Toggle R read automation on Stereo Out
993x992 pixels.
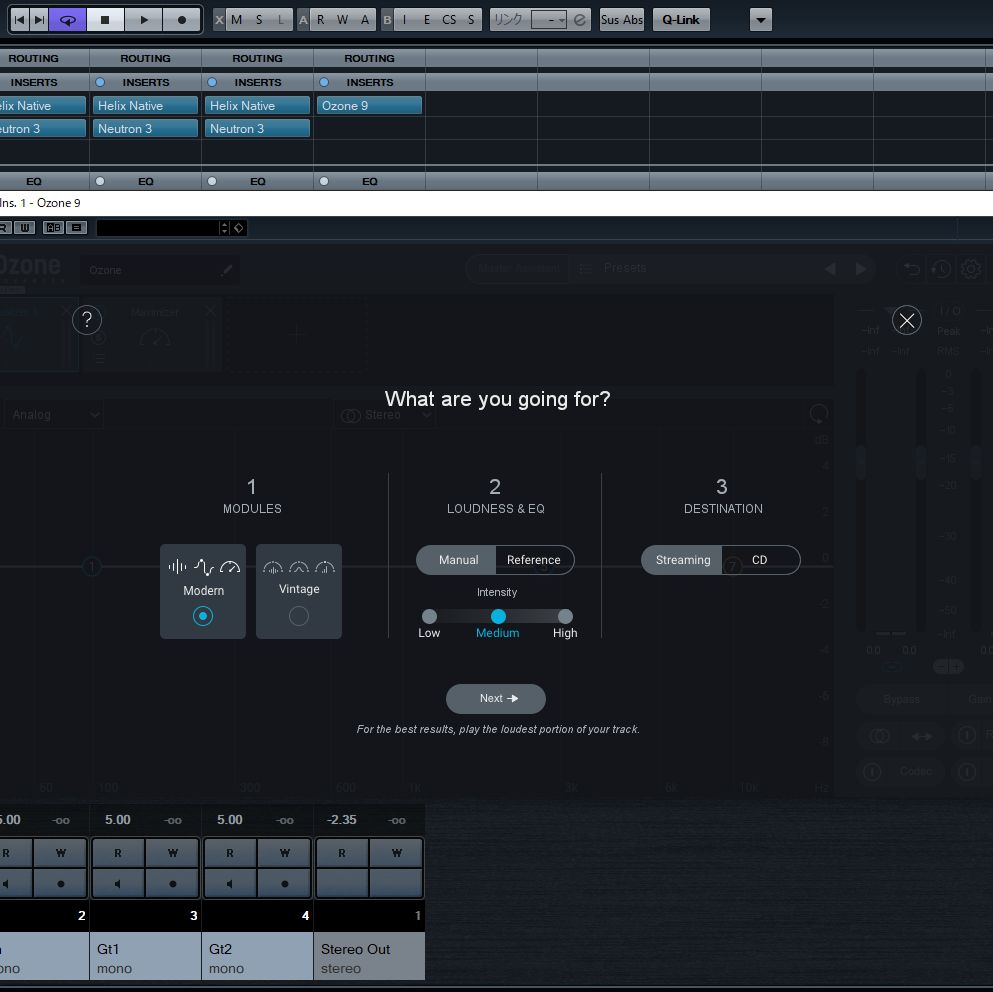(x=342, y=853)
